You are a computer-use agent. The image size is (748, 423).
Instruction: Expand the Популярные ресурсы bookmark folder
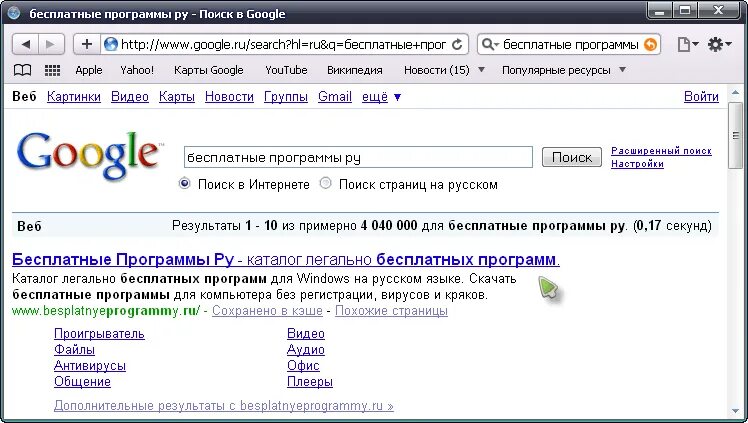563,70
